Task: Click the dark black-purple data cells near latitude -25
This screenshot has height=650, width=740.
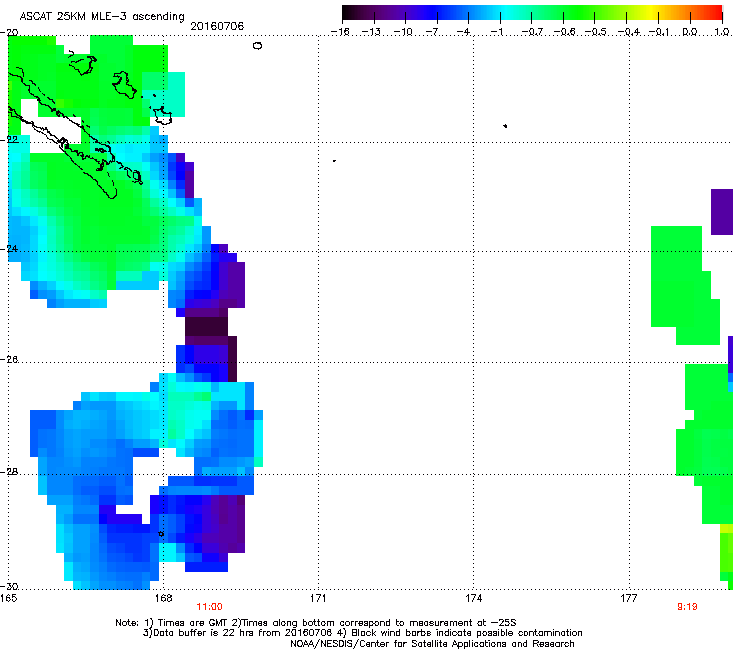Action: (206, 326)
